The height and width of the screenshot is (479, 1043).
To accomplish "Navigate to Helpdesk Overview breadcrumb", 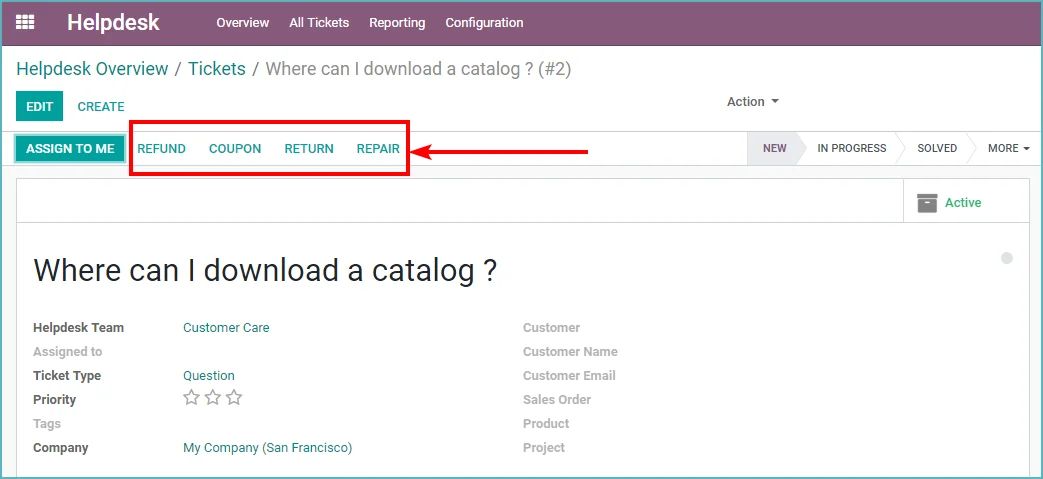I will click(x=92, y=69).
